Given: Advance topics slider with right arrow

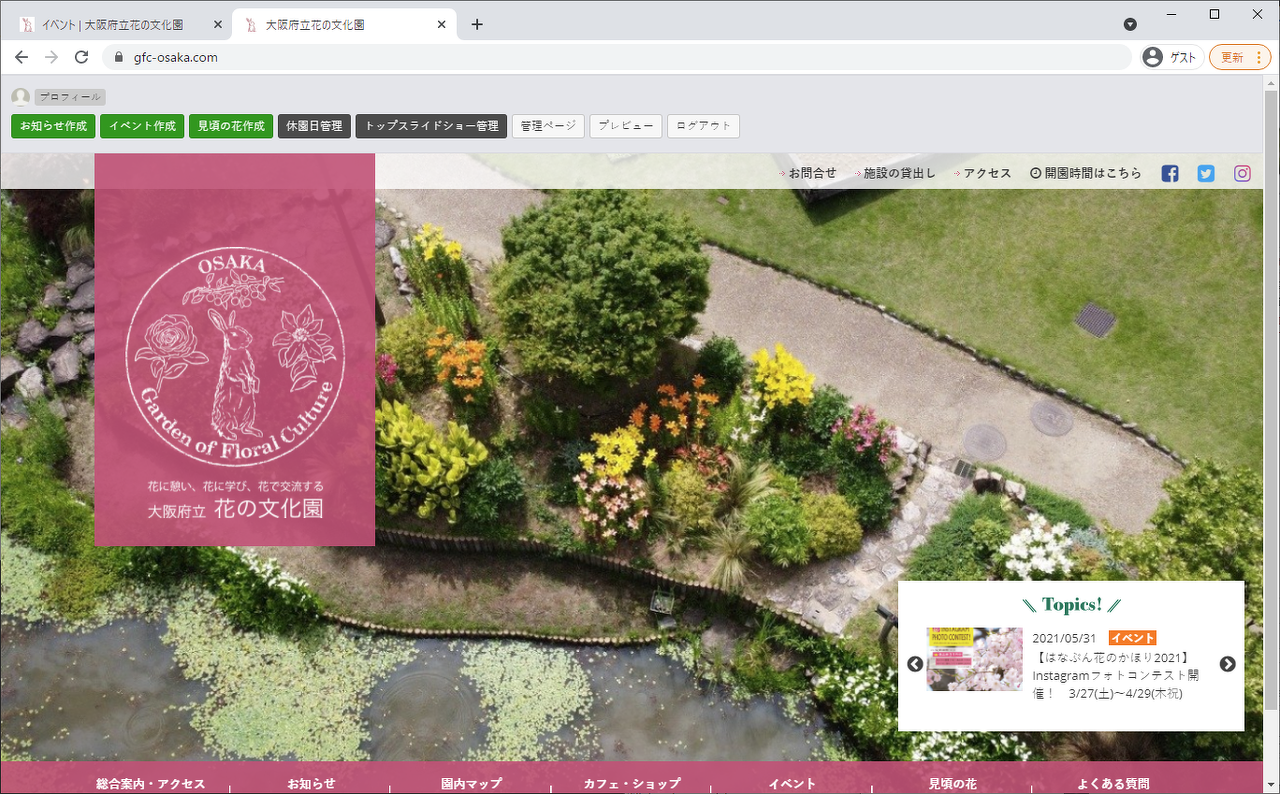Looking at the screenshot, I should coord(1227,664).
